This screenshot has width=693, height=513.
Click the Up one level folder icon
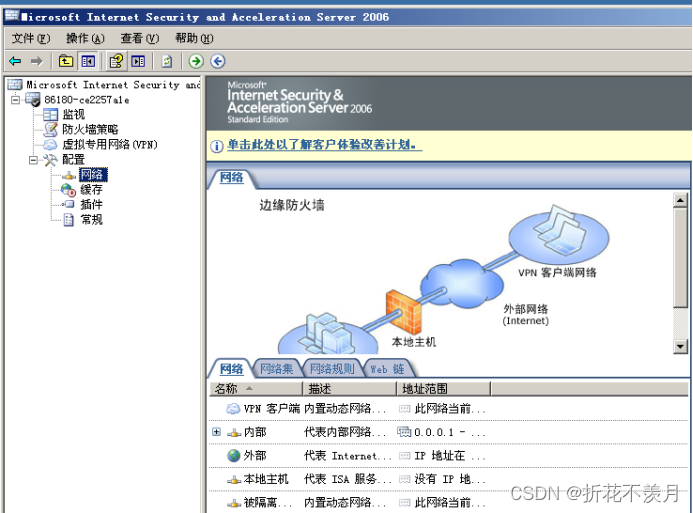[66, 61]
